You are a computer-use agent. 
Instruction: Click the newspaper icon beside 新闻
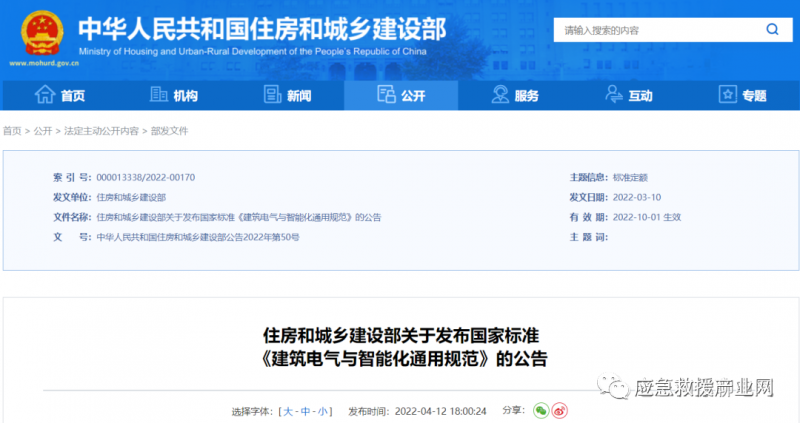point(271,95)
